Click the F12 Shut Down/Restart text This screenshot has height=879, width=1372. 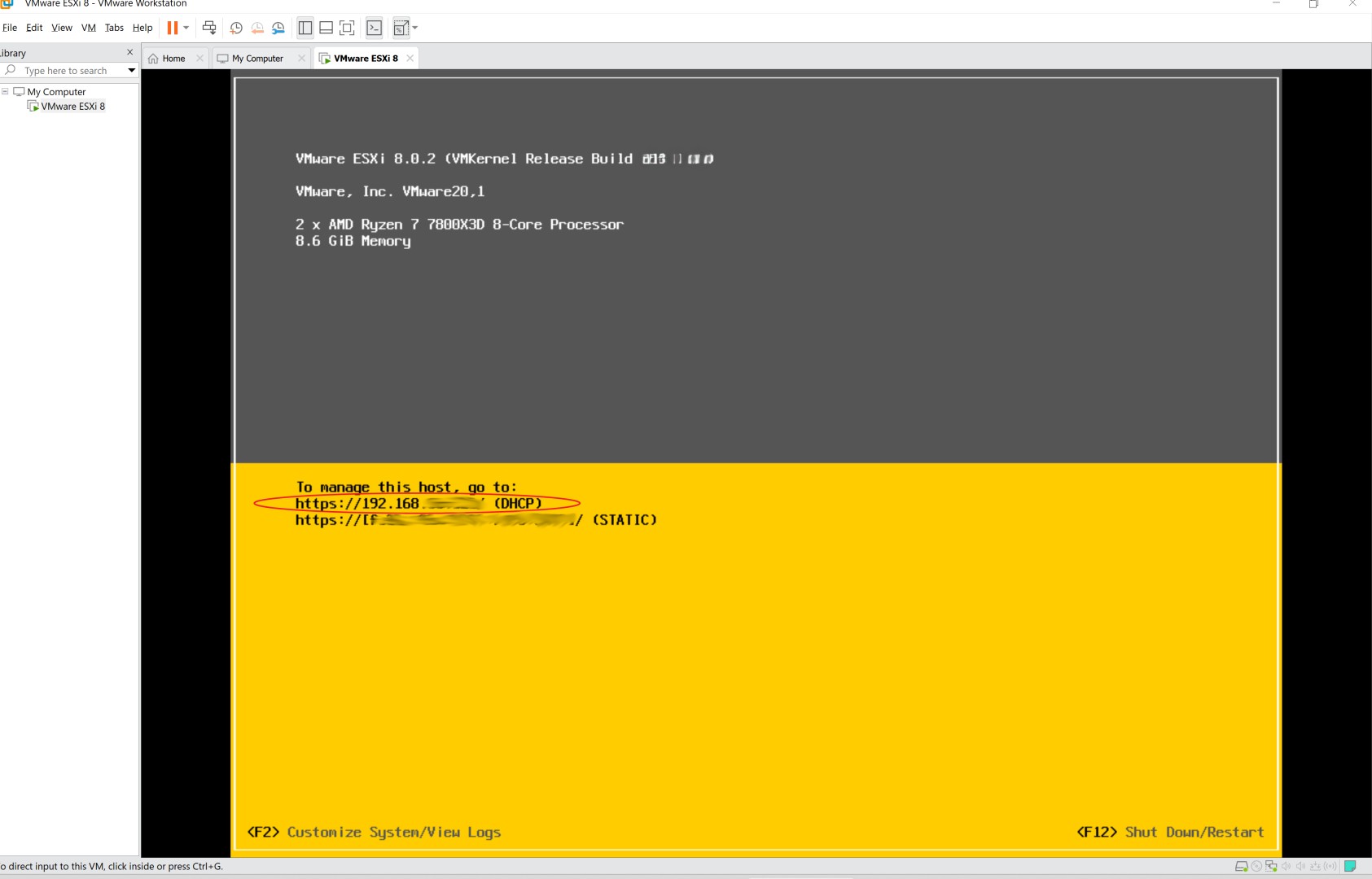coord(1170,832)
